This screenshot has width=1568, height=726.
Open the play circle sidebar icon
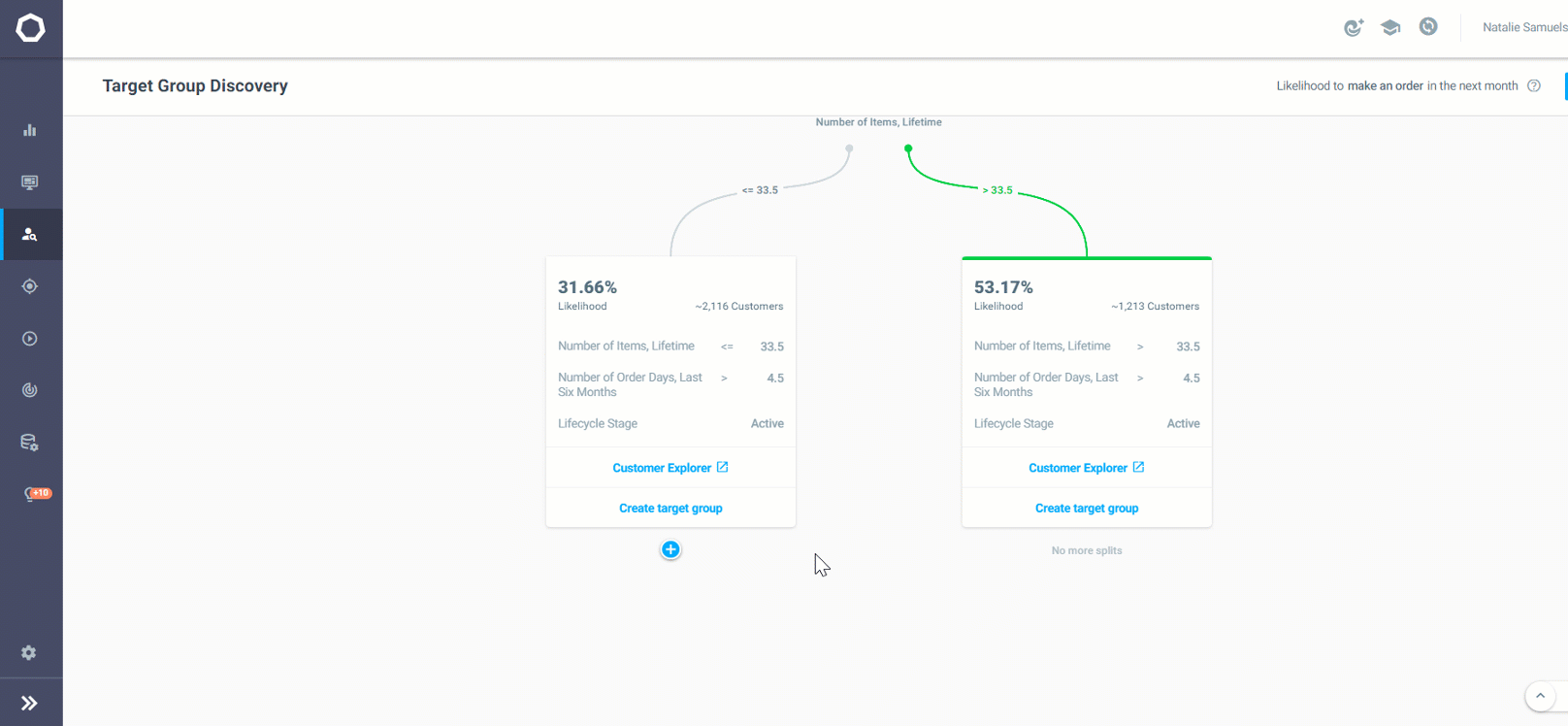[30, 339]
